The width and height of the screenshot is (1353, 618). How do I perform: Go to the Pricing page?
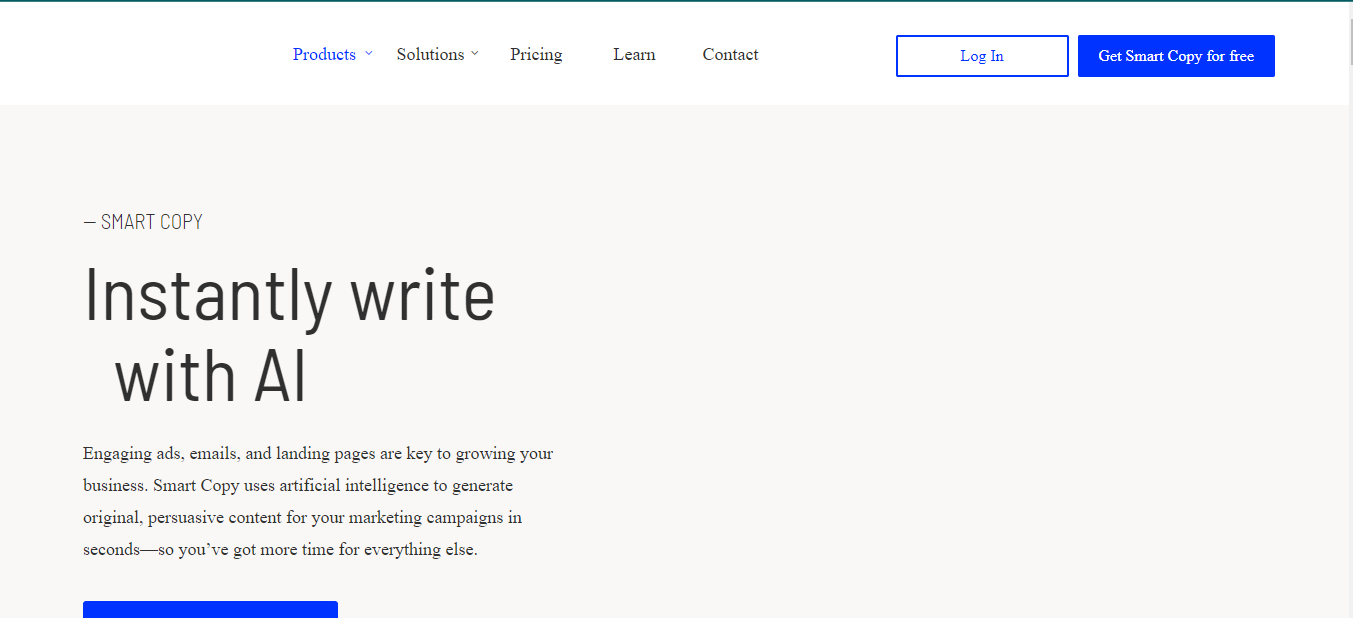pos(536,54)
